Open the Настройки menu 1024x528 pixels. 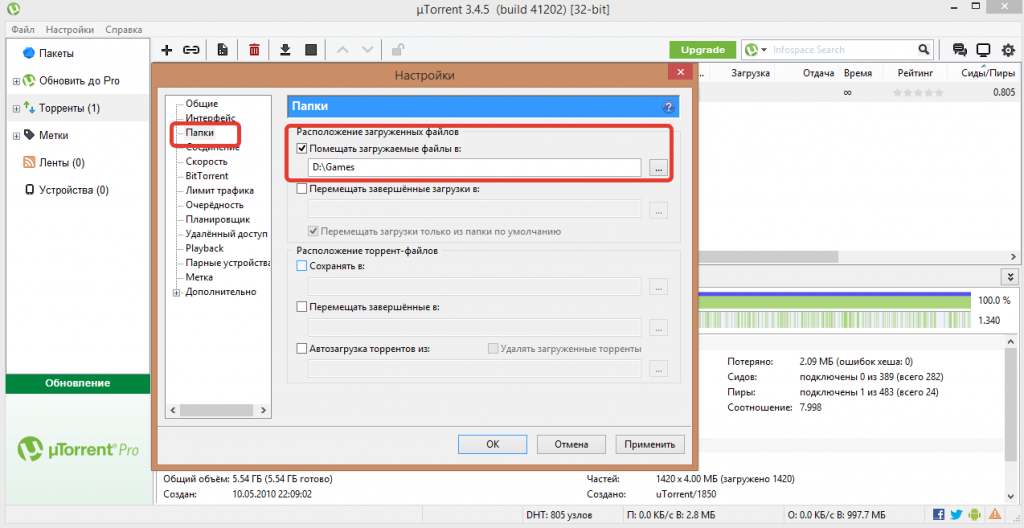[x=70, y=29]
